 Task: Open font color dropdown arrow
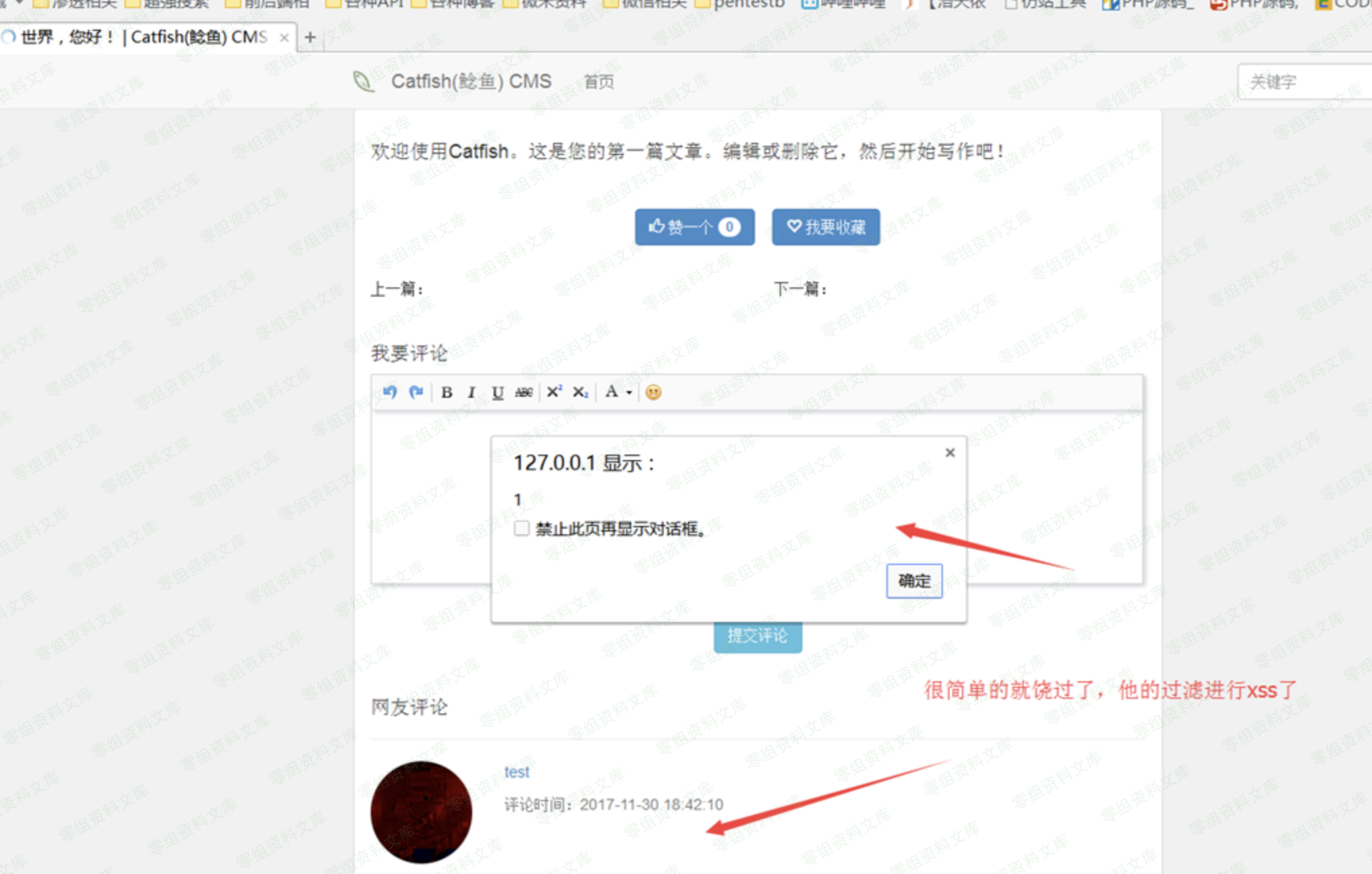pyautogui.click(x=629, y=392)
